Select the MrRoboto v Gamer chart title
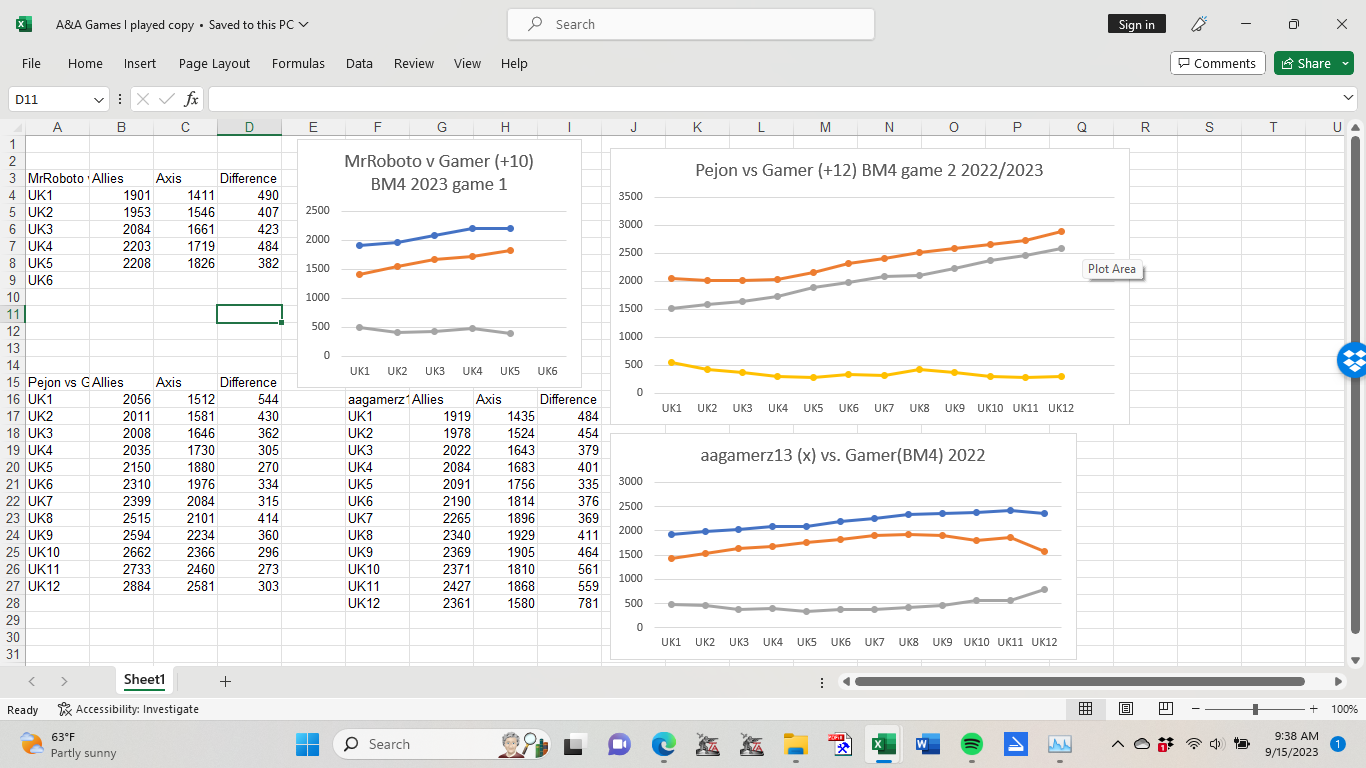The width and height of the screenshot is (1366, 768). pyautogui.click(x=439, y=172)
